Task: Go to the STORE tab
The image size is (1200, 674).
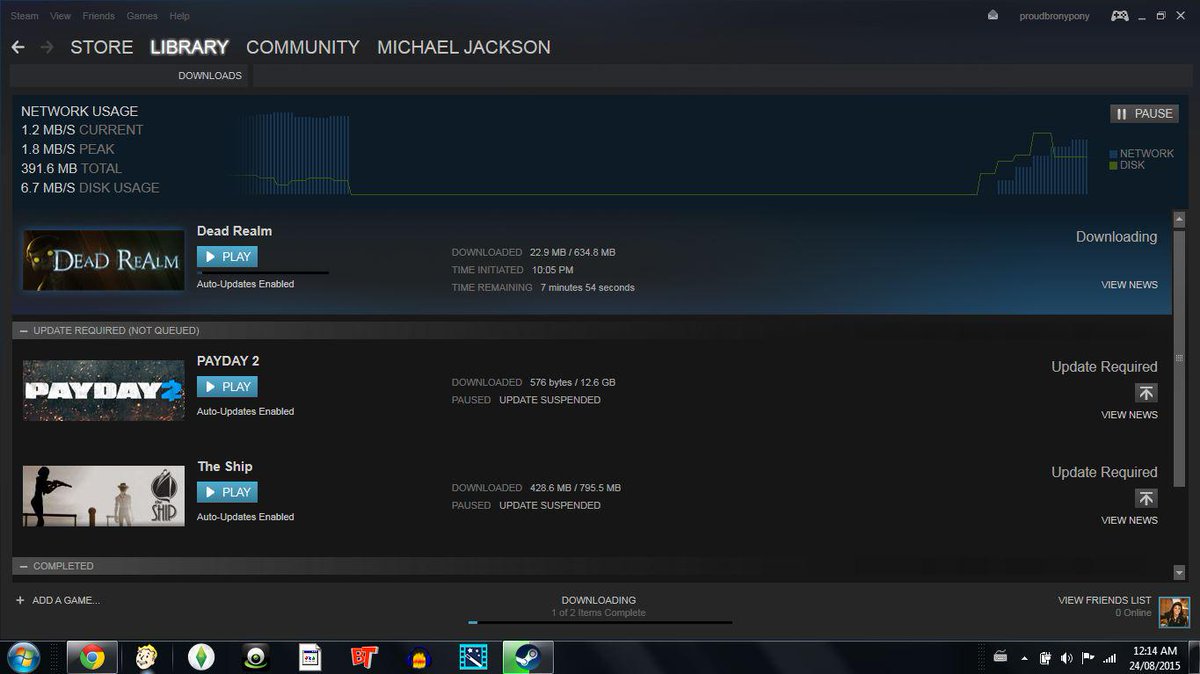Action: point(101,47)
